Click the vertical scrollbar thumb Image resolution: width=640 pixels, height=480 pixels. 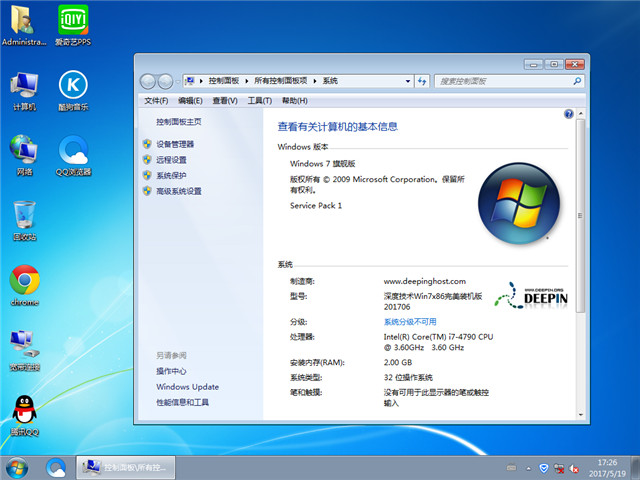click(x=580, y=216)
